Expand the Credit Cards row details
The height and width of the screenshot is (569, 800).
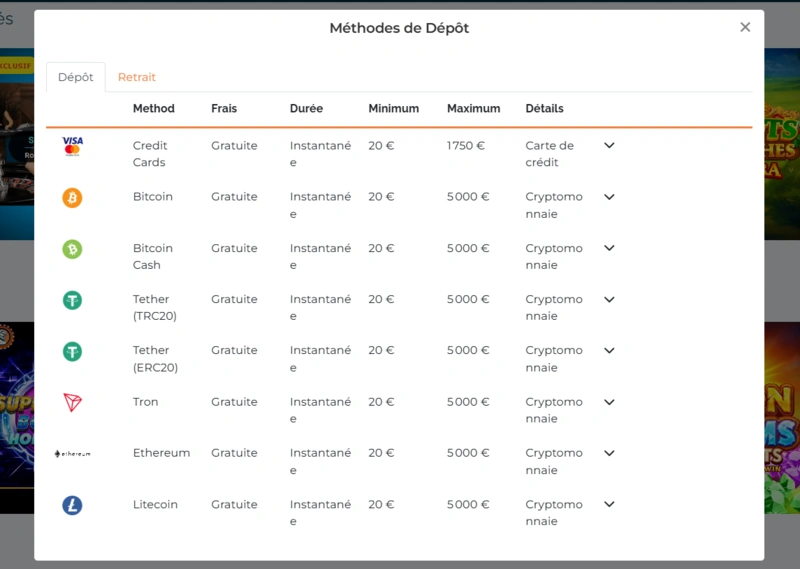[609, 146]
